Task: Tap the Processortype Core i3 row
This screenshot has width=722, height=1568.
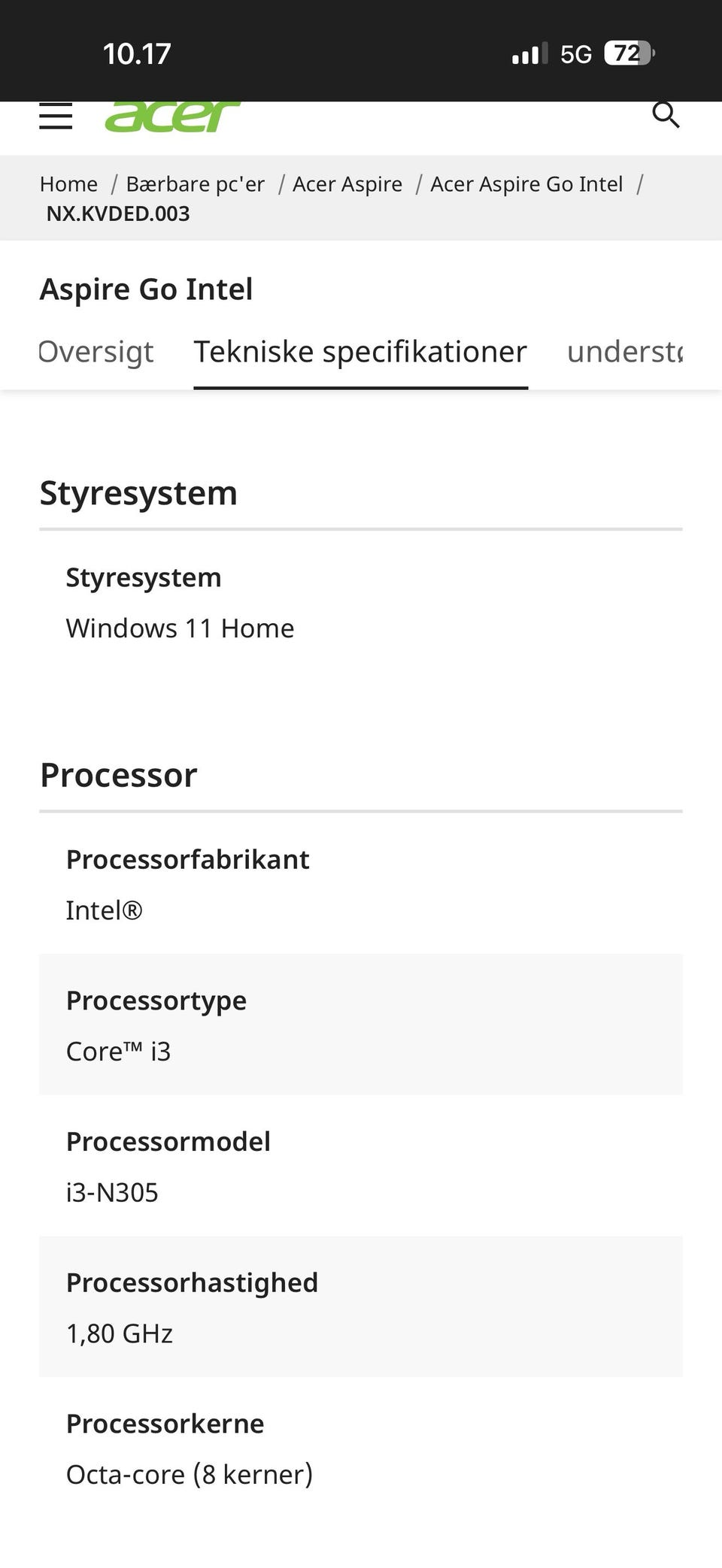Action: point(361,1025)
